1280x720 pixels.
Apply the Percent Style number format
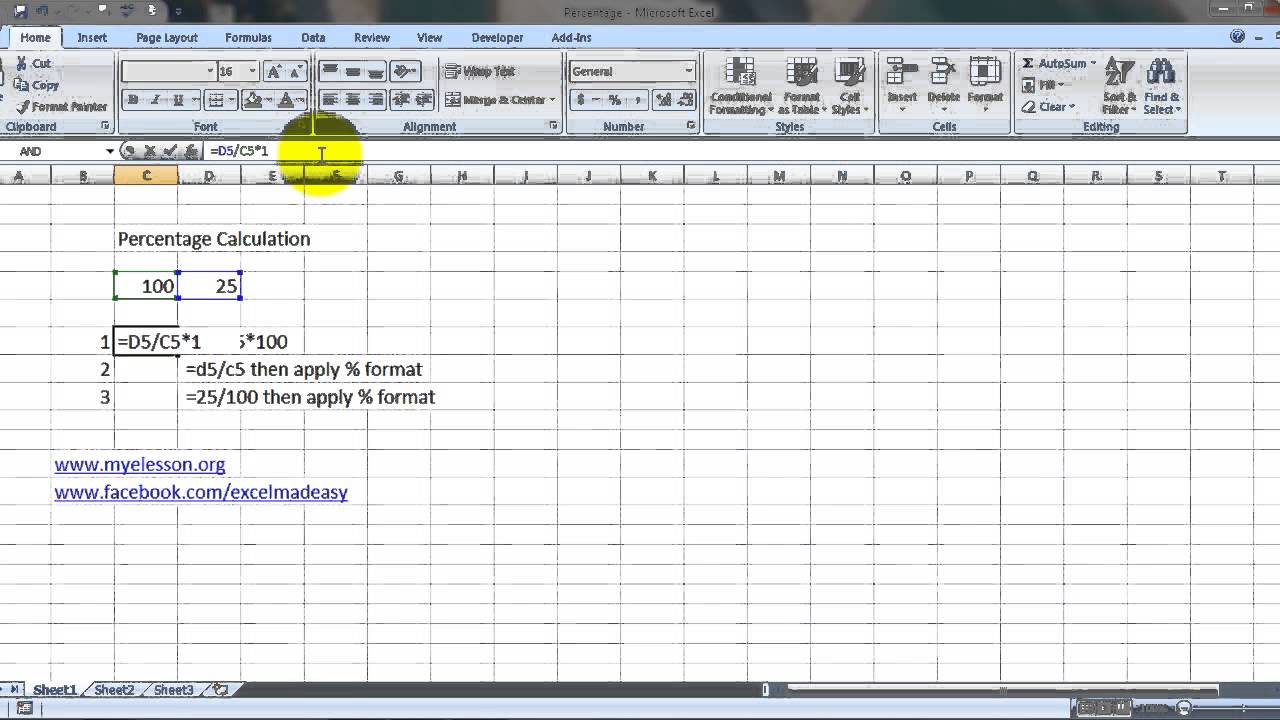pos(615,100)
